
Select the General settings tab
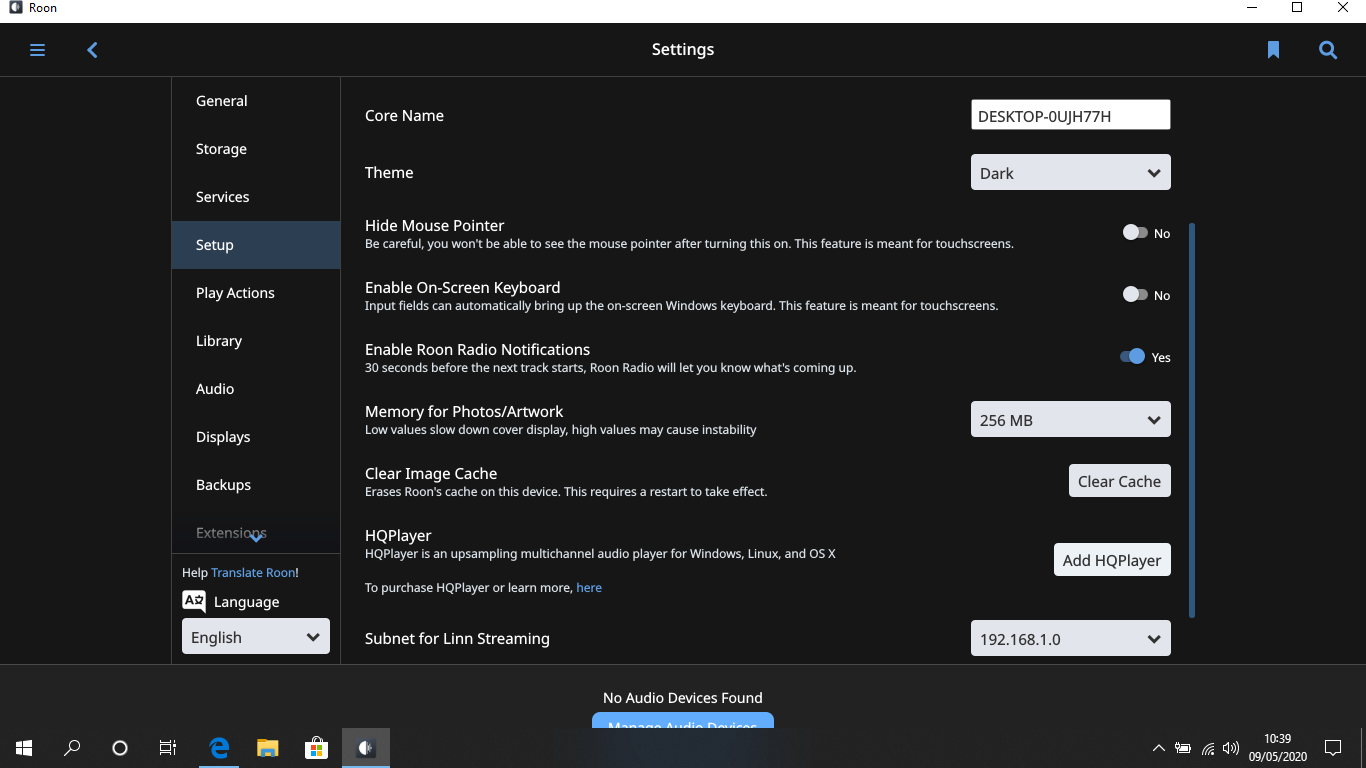256,101
